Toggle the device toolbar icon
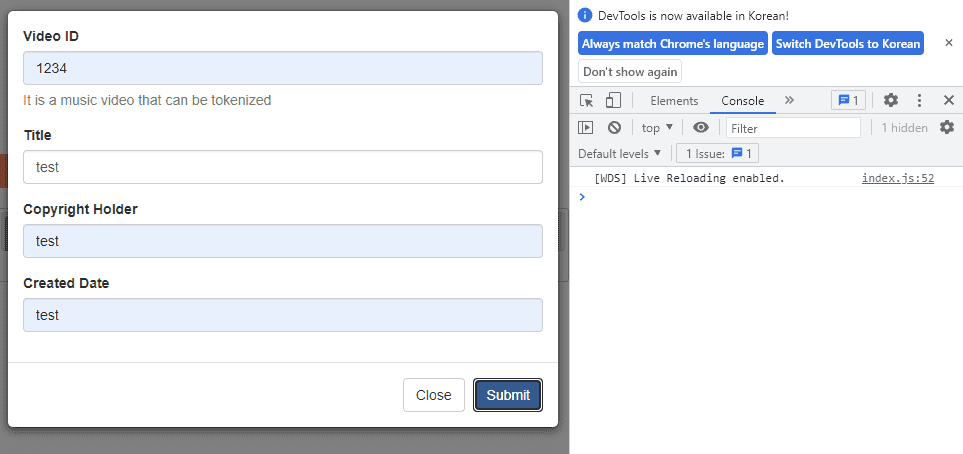Image resolution: width=963 pixels, height=454 pixels. pyautogui.click(x=613, y=101)
